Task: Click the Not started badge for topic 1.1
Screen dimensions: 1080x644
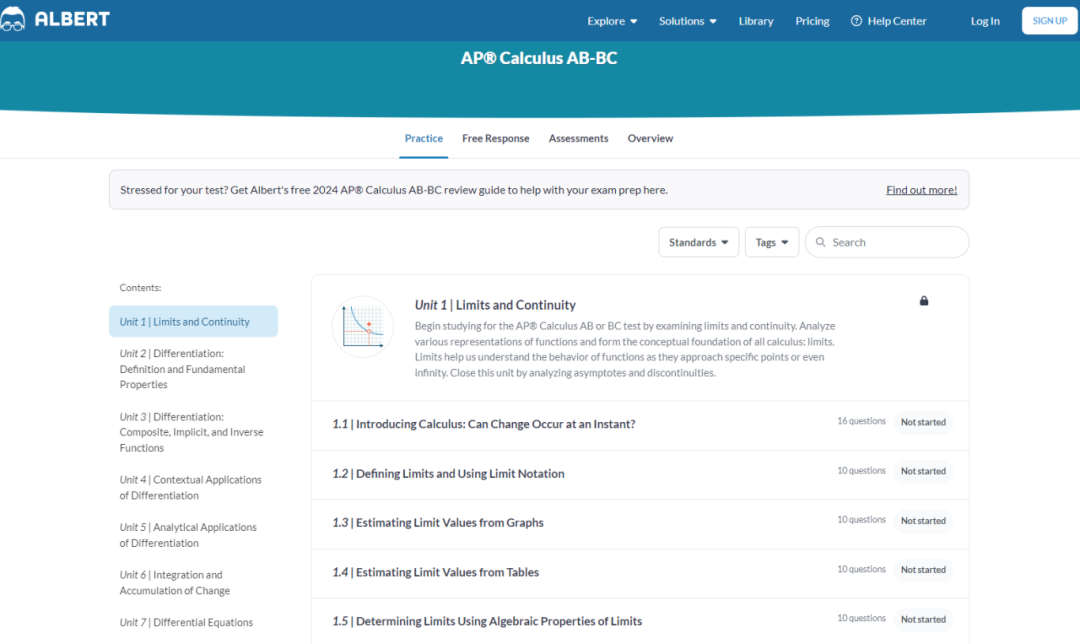Action: click(x=923, y=422)
